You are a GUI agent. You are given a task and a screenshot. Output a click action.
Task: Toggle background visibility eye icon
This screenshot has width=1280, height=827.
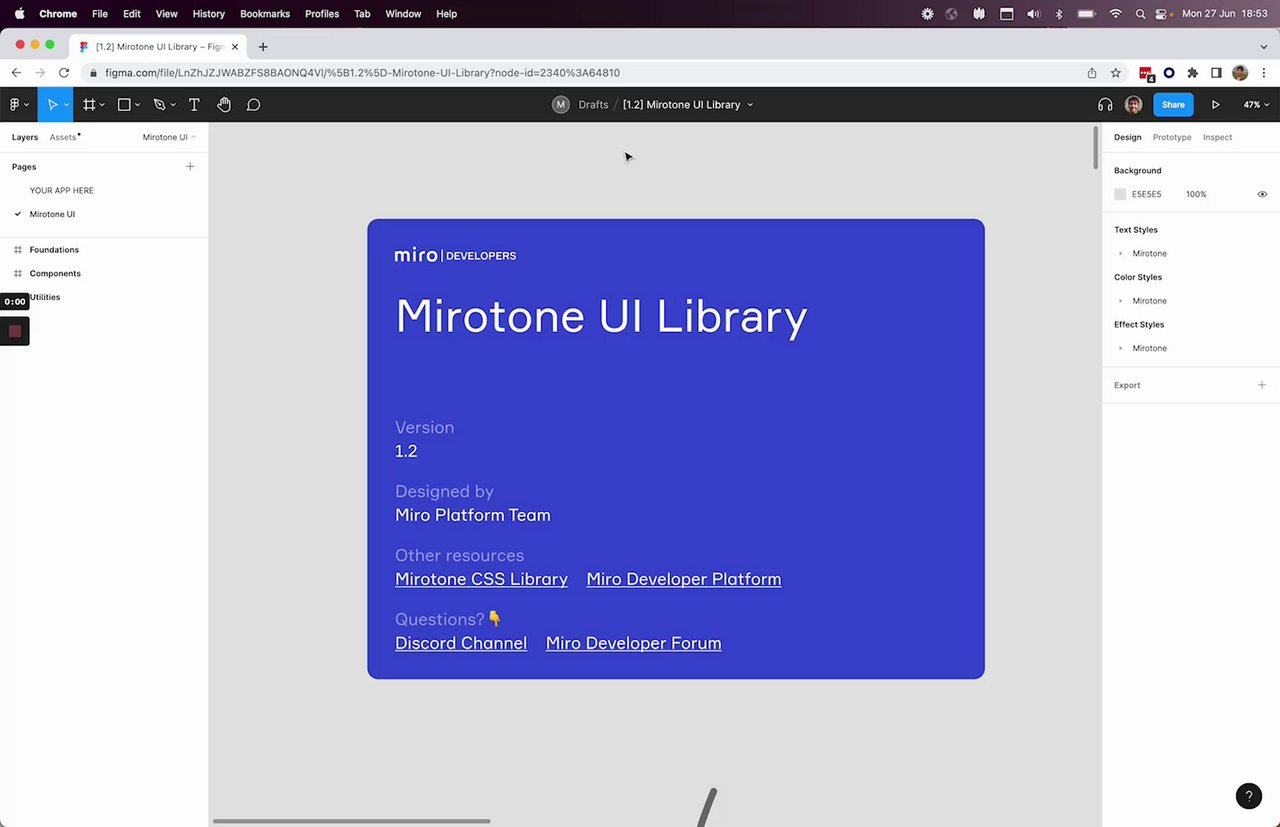[x=1262, y=194]
